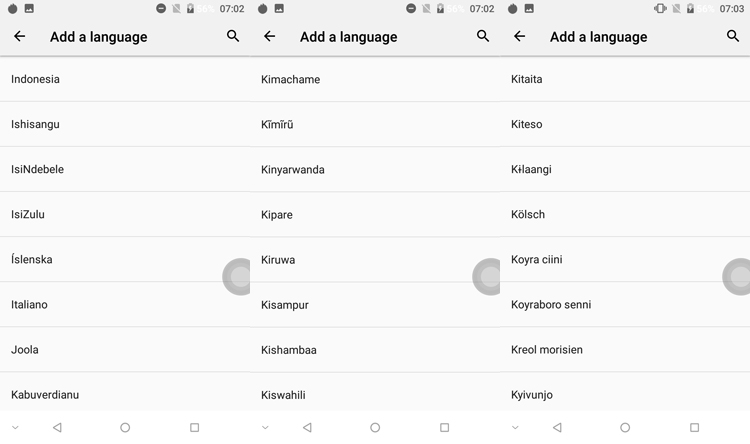Tap the search icon in the Indonesia screen
750x444 pixels.
click(x=233, y=36)
